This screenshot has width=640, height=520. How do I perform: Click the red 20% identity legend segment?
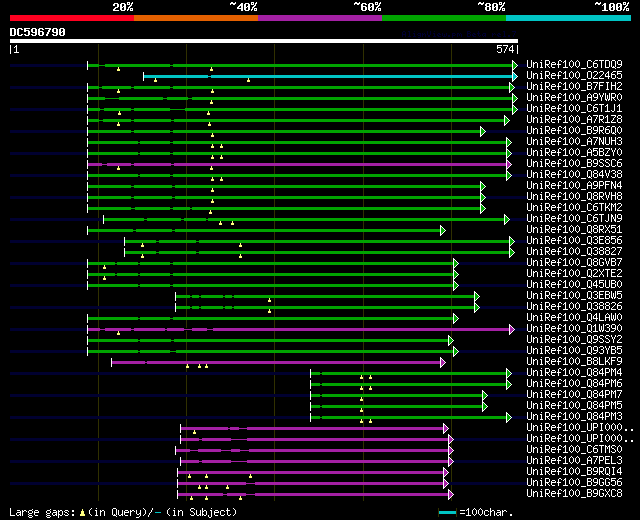(x=72, y=18)
